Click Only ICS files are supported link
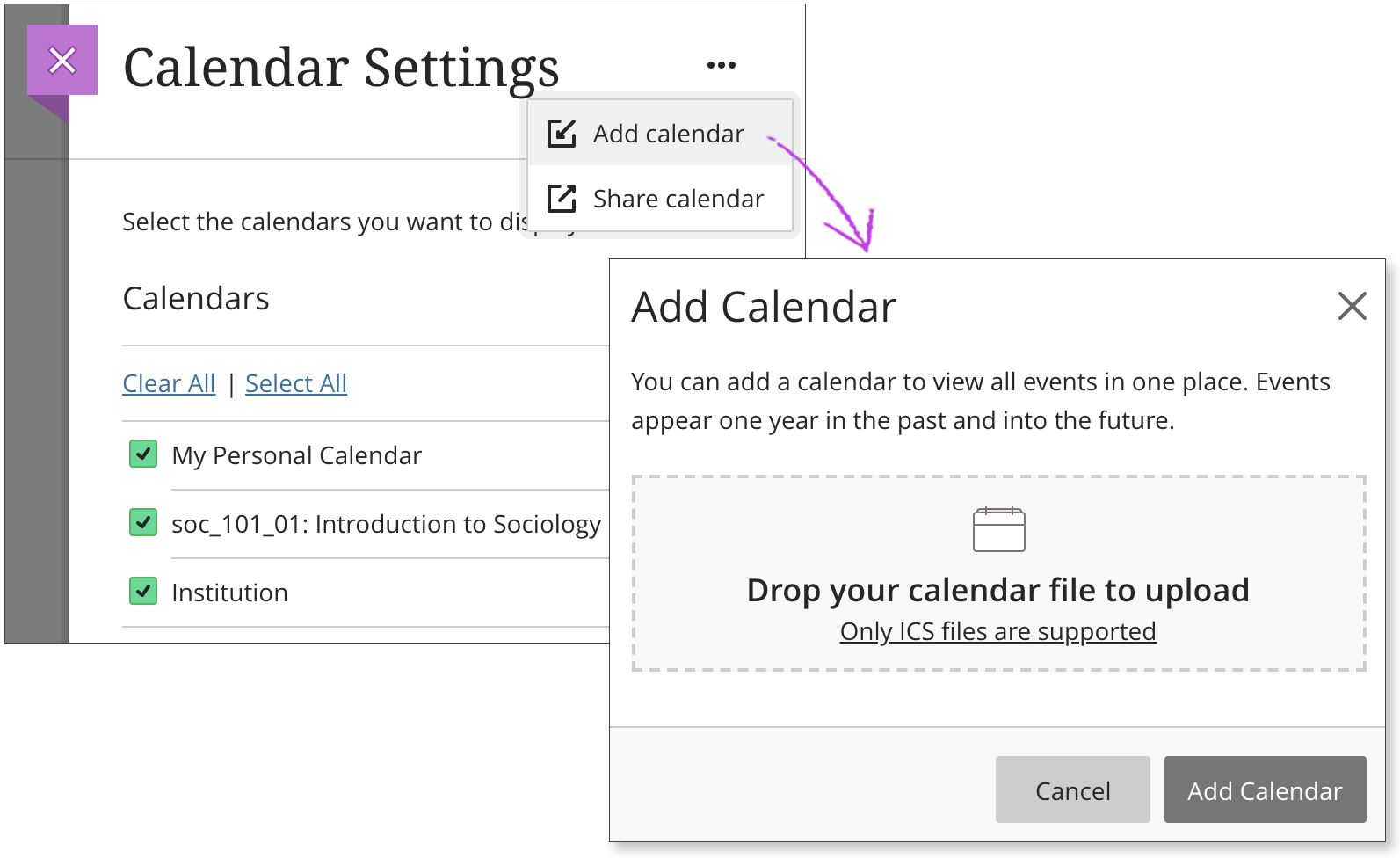Image resolution: width=1400 pixels, height=858 pixels. [997, 631]
